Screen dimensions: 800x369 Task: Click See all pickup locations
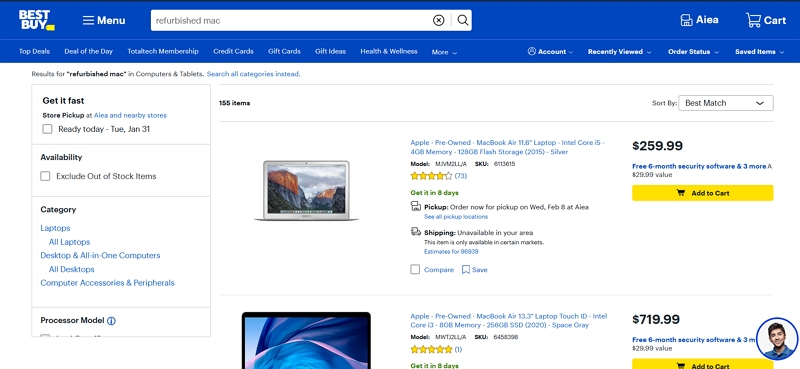[456, 217]
